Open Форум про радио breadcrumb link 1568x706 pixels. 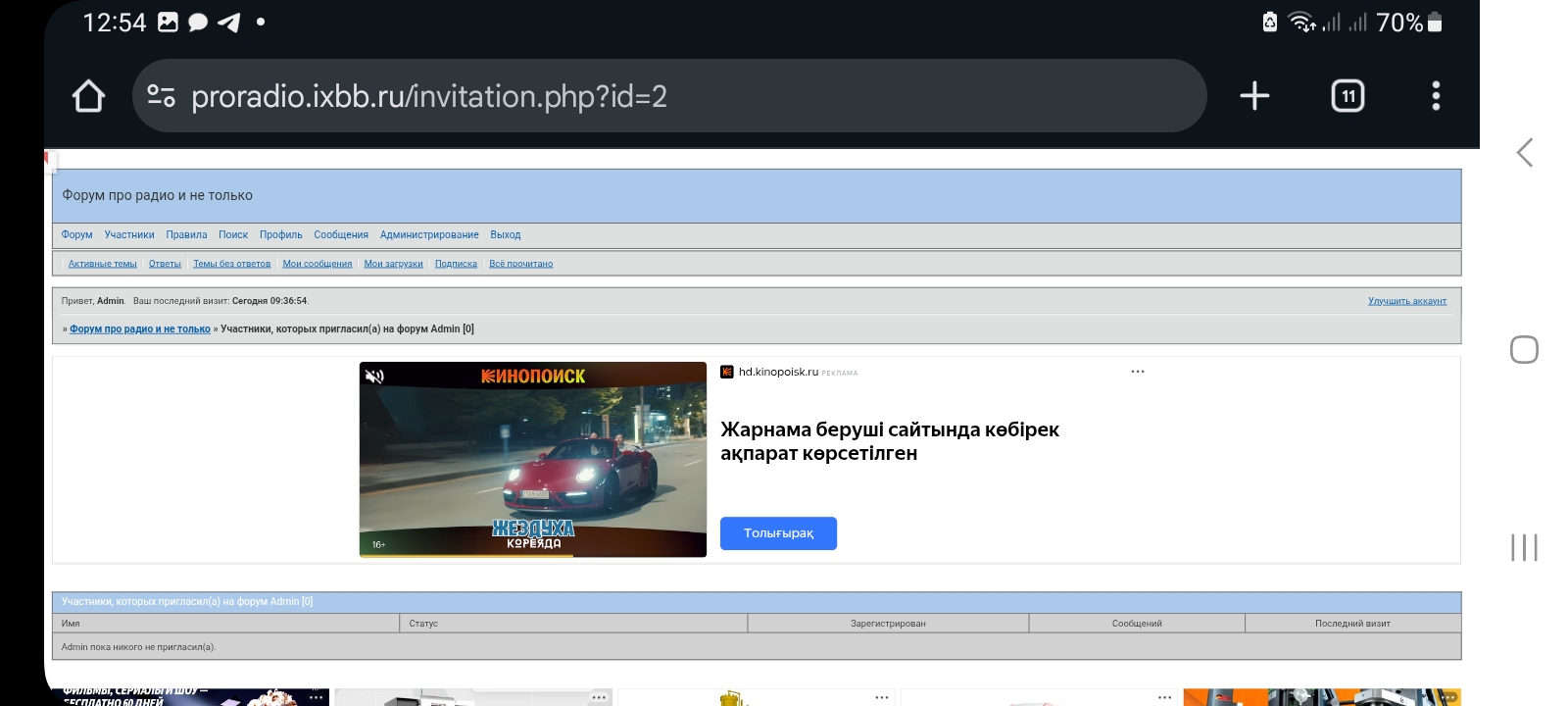pyautogui.click(x=140, y=329)
